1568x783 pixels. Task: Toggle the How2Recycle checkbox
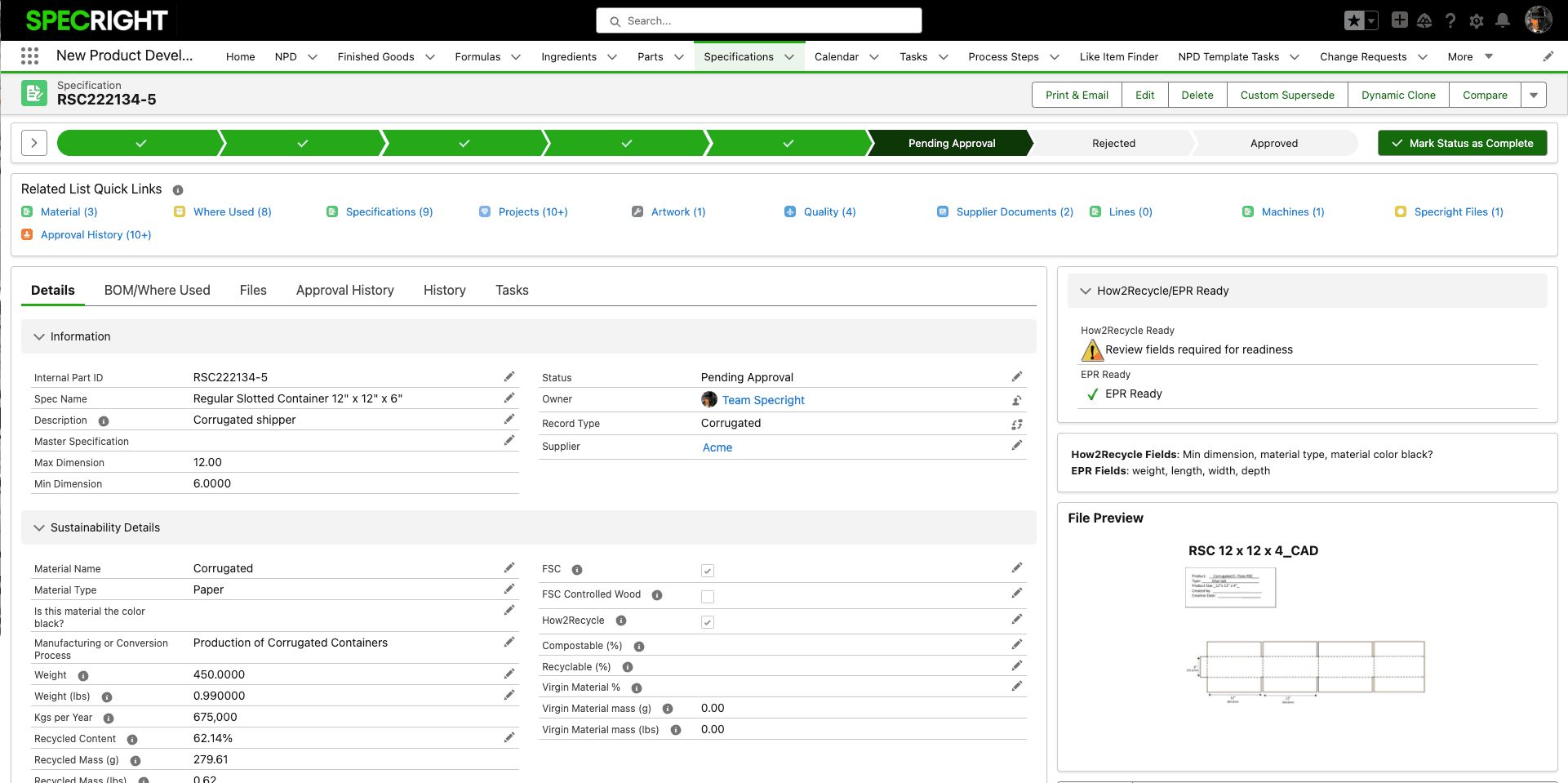(708, 622)
